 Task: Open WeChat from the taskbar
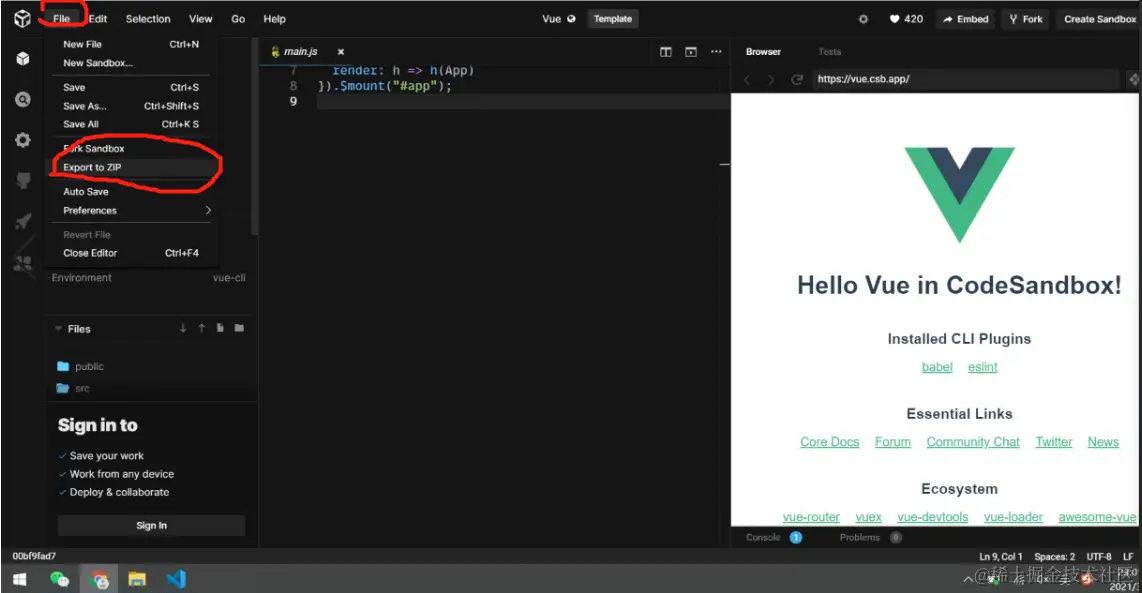pos(59,579)
